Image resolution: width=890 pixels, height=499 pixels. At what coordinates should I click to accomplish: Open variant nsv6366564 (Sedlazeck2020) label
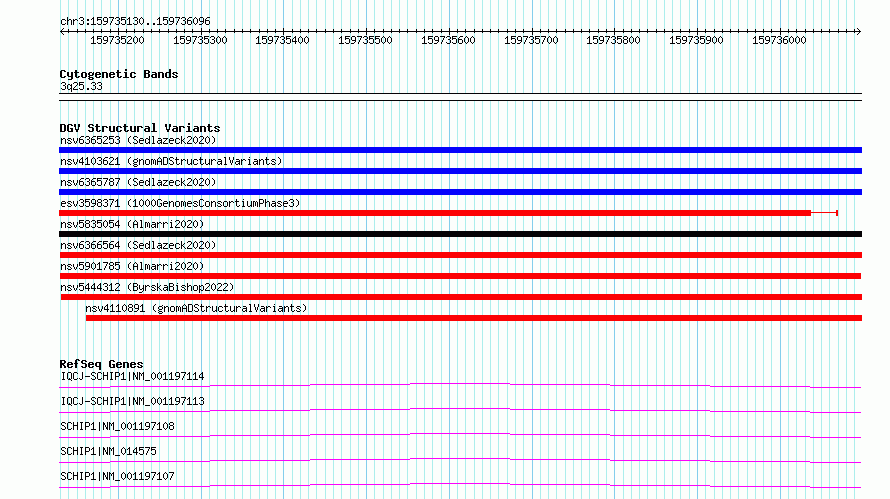138,245
